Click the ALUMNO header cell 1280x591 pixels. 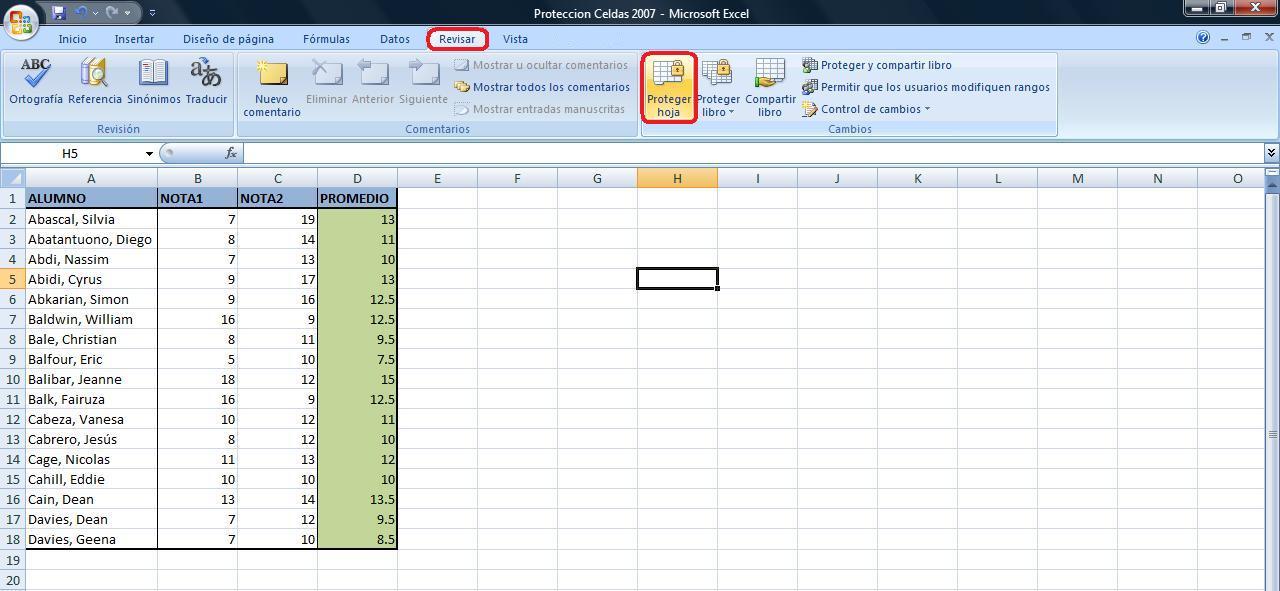(91, 198)
